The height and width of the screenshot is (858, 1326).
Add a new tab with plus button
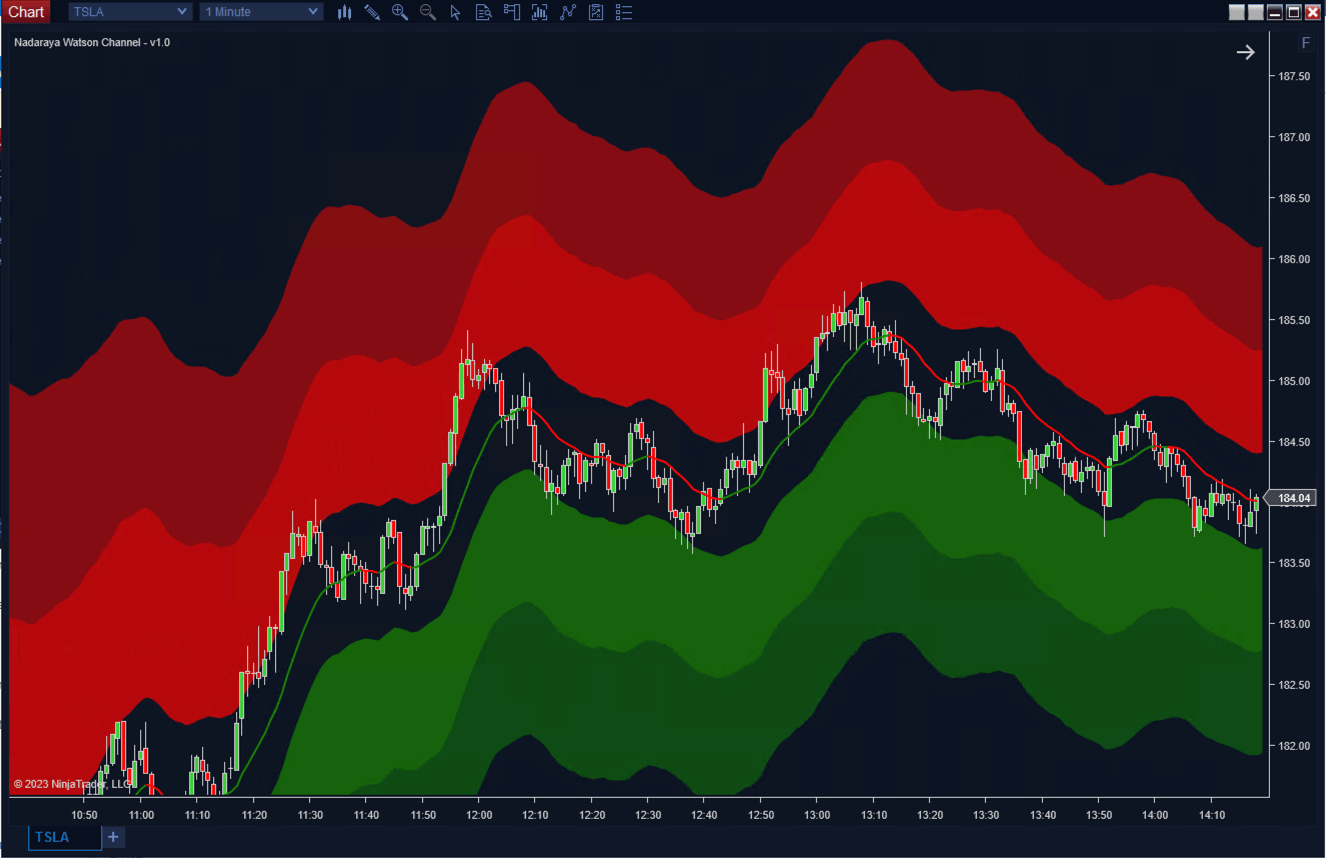(113, 837)
